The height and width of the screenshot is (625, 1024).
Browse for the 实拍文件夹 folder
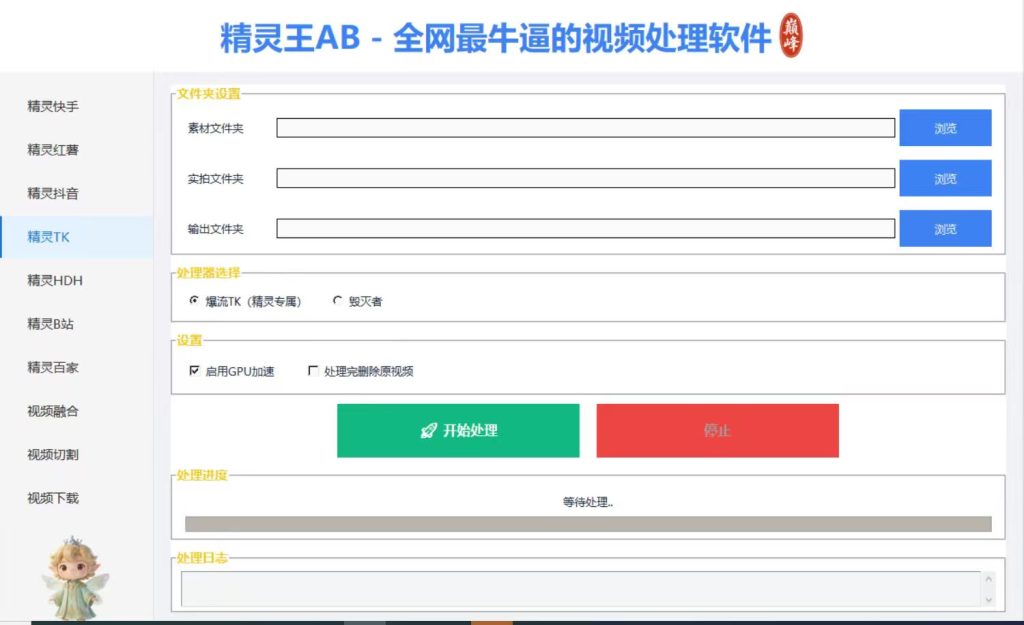945,178
